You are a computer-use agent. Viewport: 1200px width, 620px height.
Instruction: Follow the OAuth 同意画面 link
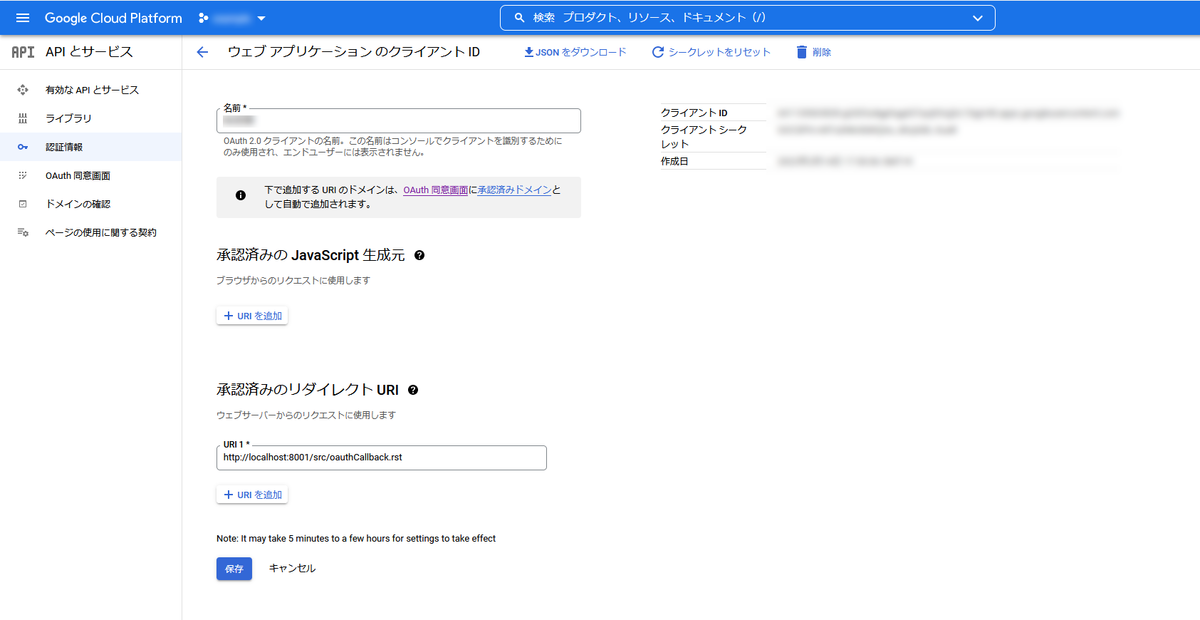436,189
